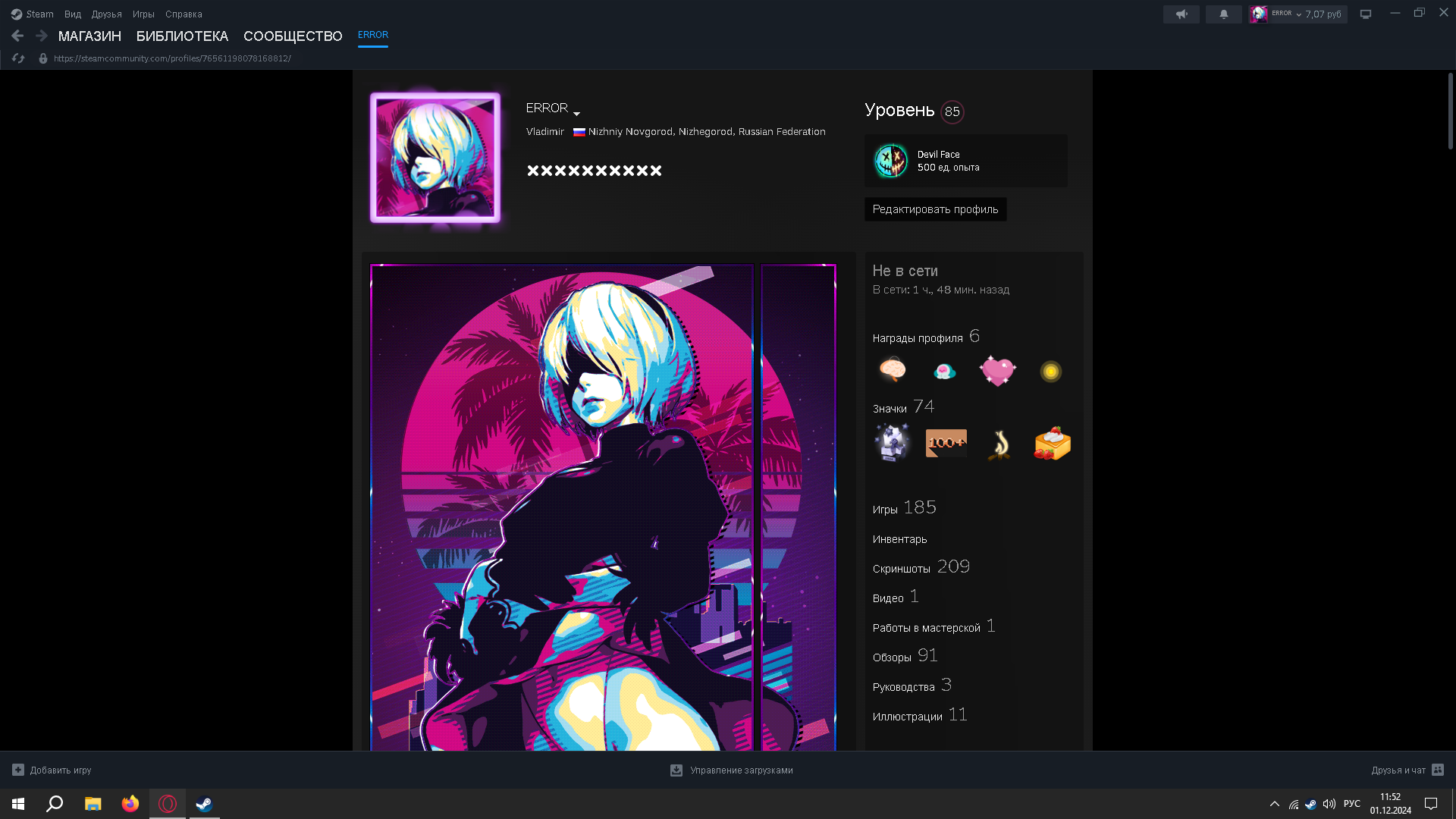Open account dropdown showing 7,07 руб
The height and width of the screenshot is (819, 1456).
point(1298,14)
